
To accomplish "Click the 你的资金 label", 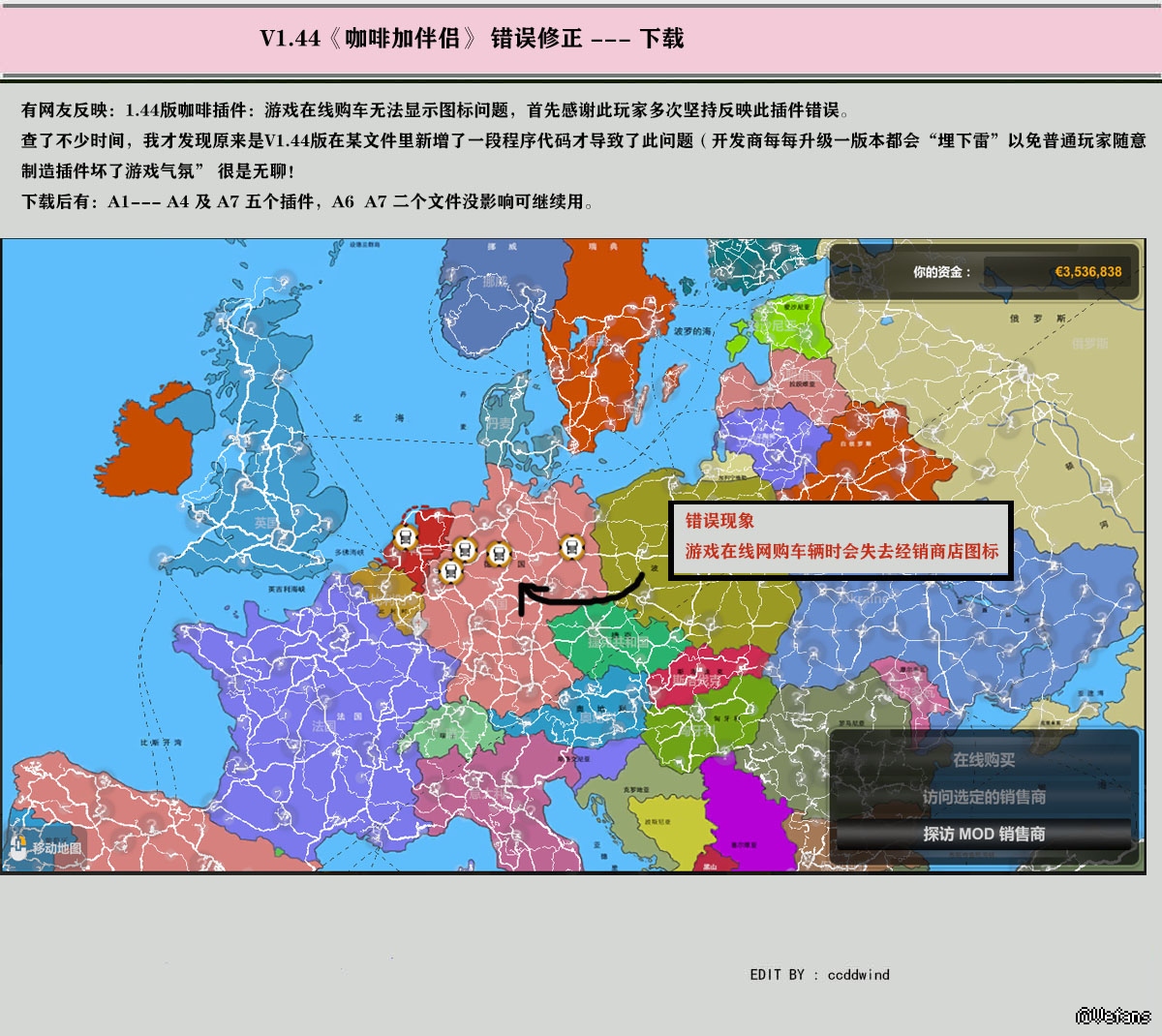I will click(x=941, y=272).
